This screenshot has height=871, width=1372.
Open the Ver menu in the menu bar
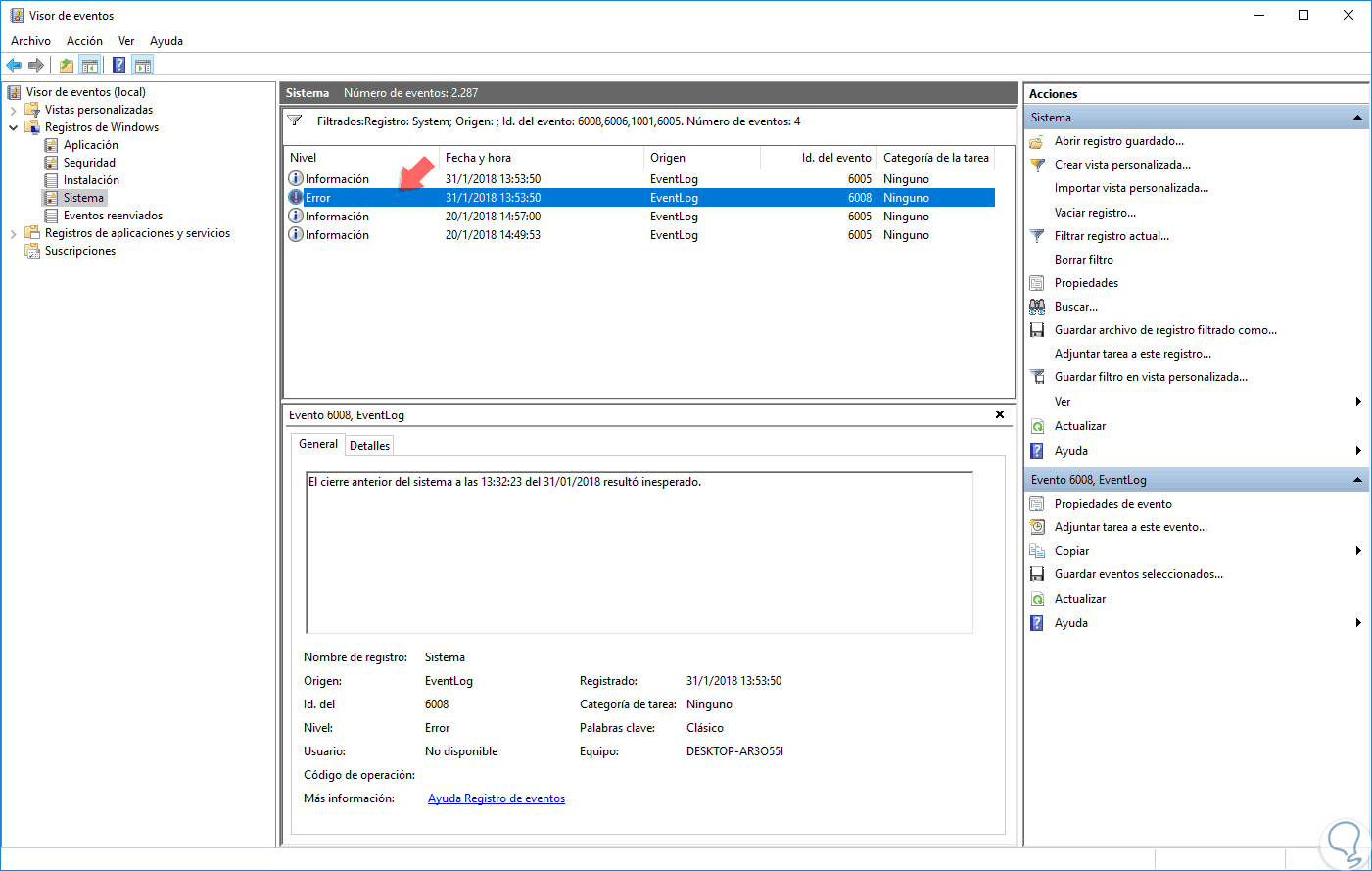[126, 41]
